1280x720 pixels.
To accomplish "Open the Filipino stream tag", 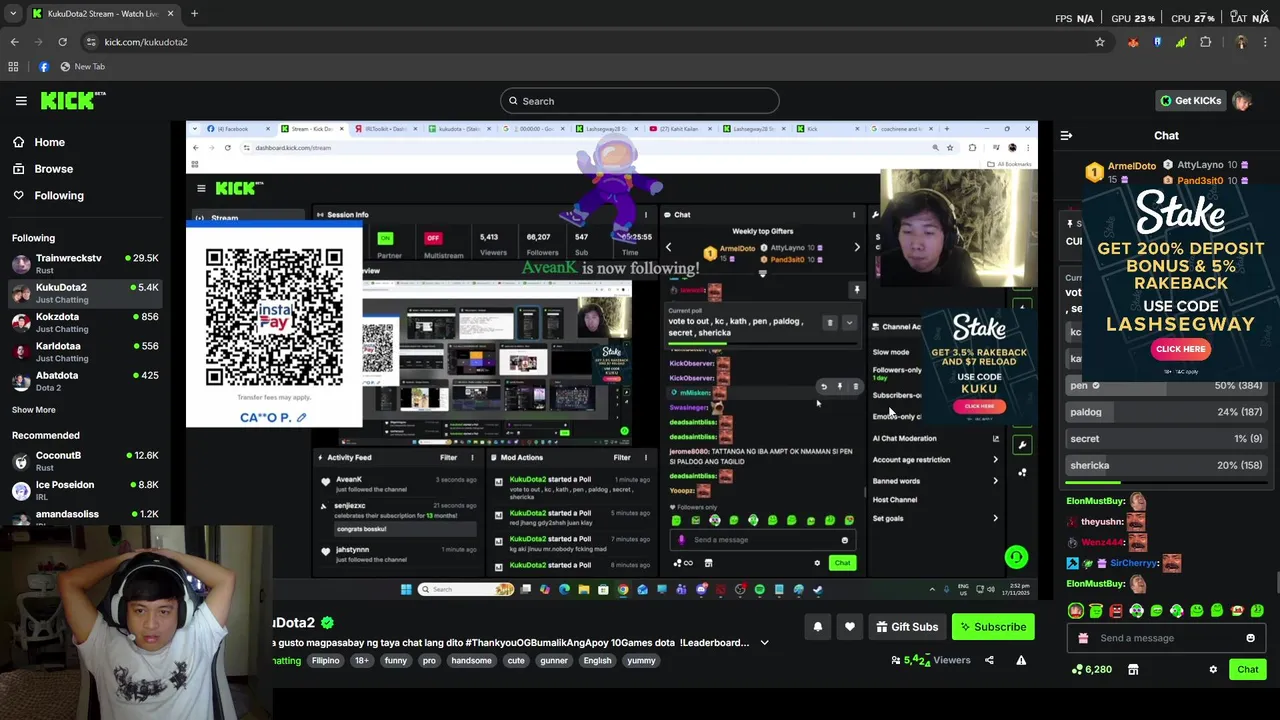I will click(x=325, y=661).
